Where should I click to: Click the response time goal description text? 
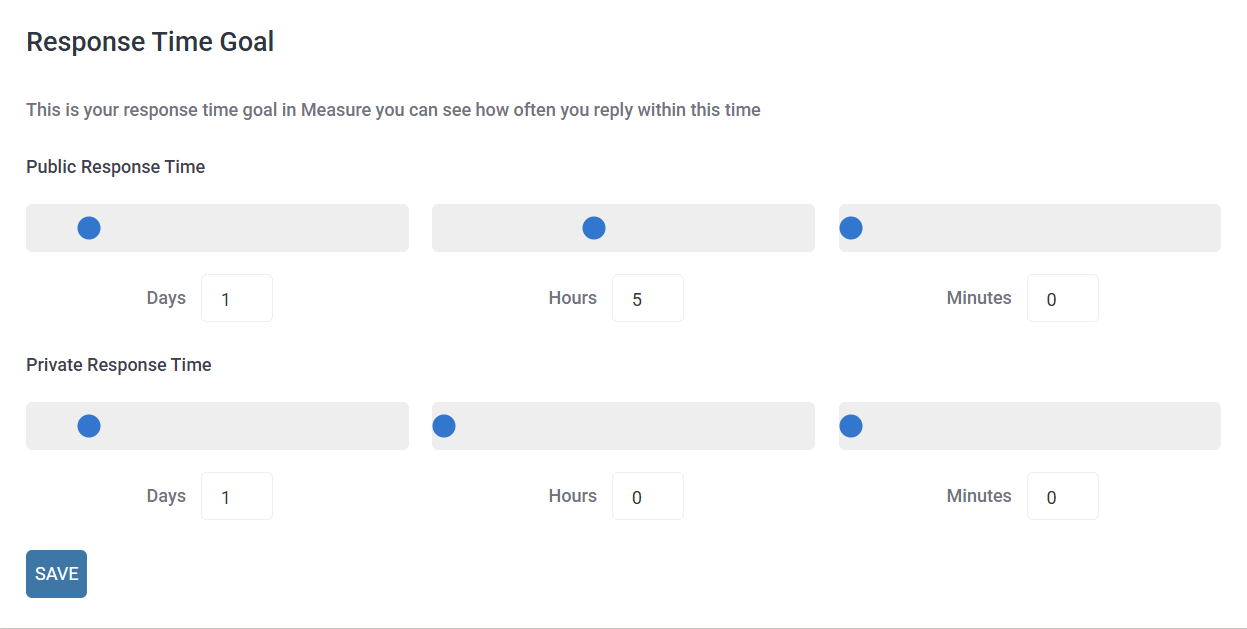click(x=393, y=110)
